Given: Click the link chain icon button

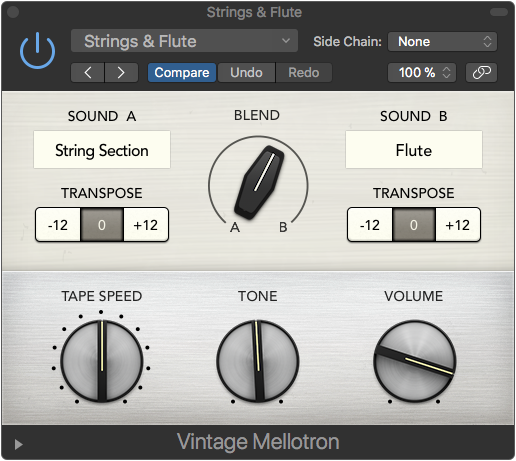Looking at the screenshot, I should point(481,72).
